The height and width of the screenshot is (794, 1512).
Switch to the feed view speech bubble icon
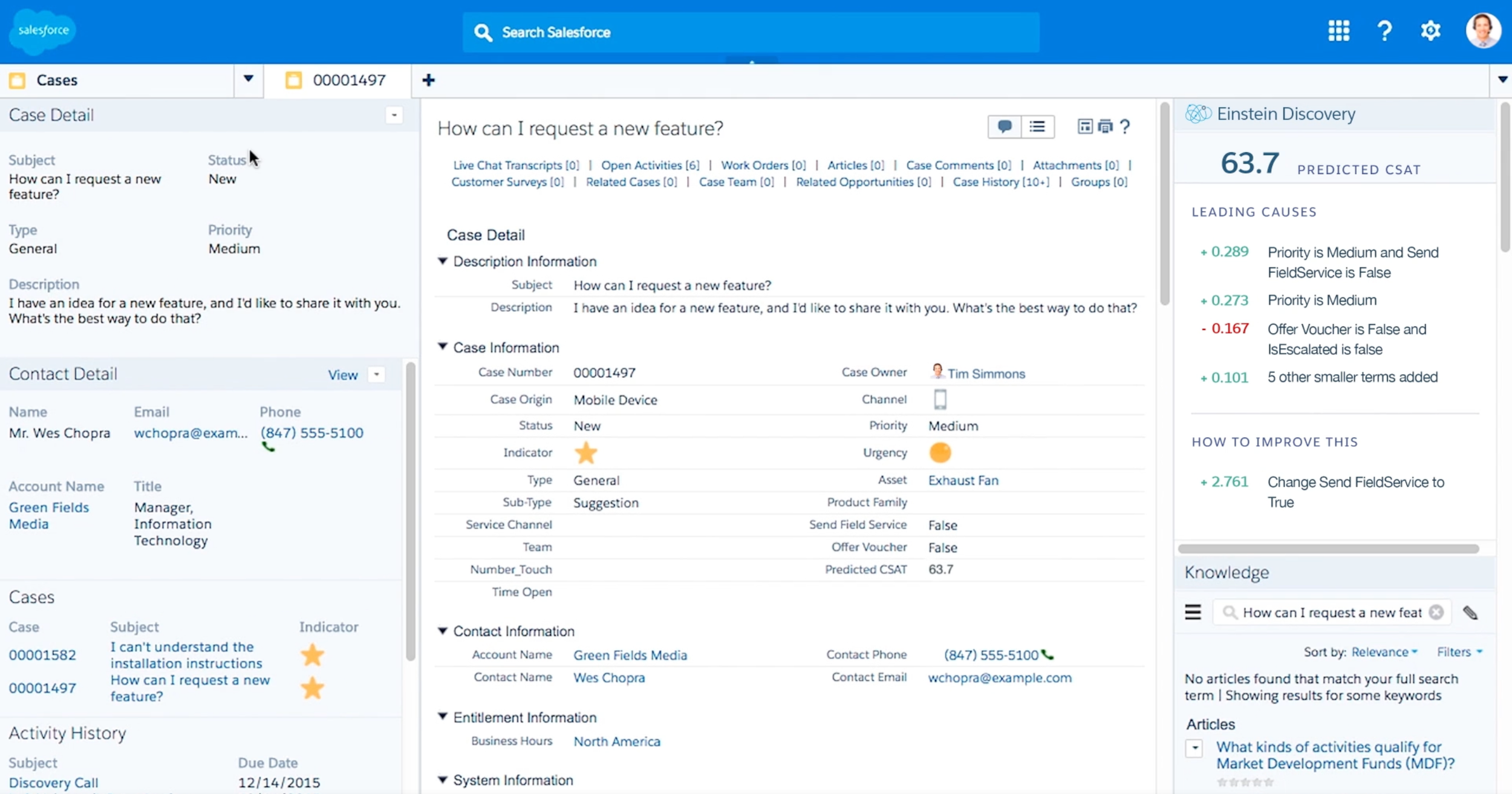[x=1005, y=127]
